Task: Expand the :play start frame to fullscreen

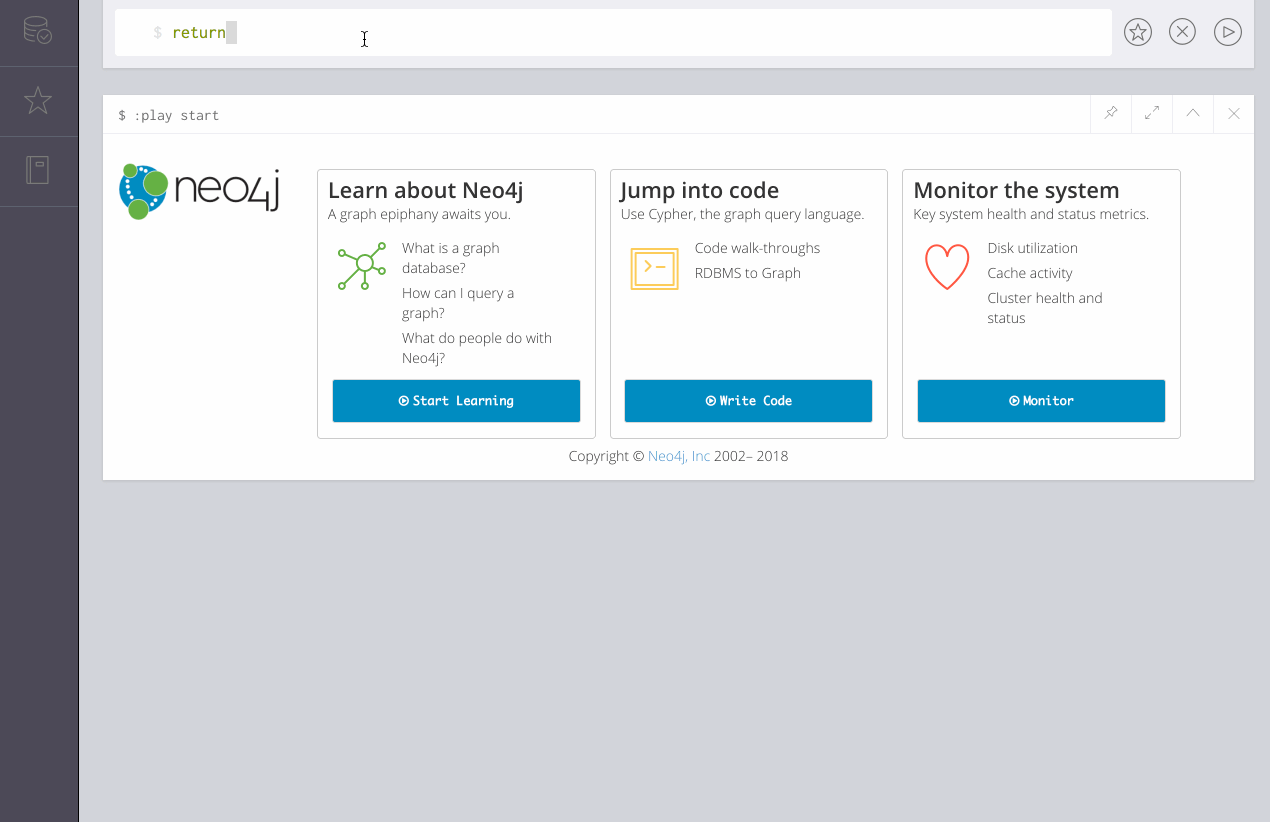Action: coord(1152,114)
